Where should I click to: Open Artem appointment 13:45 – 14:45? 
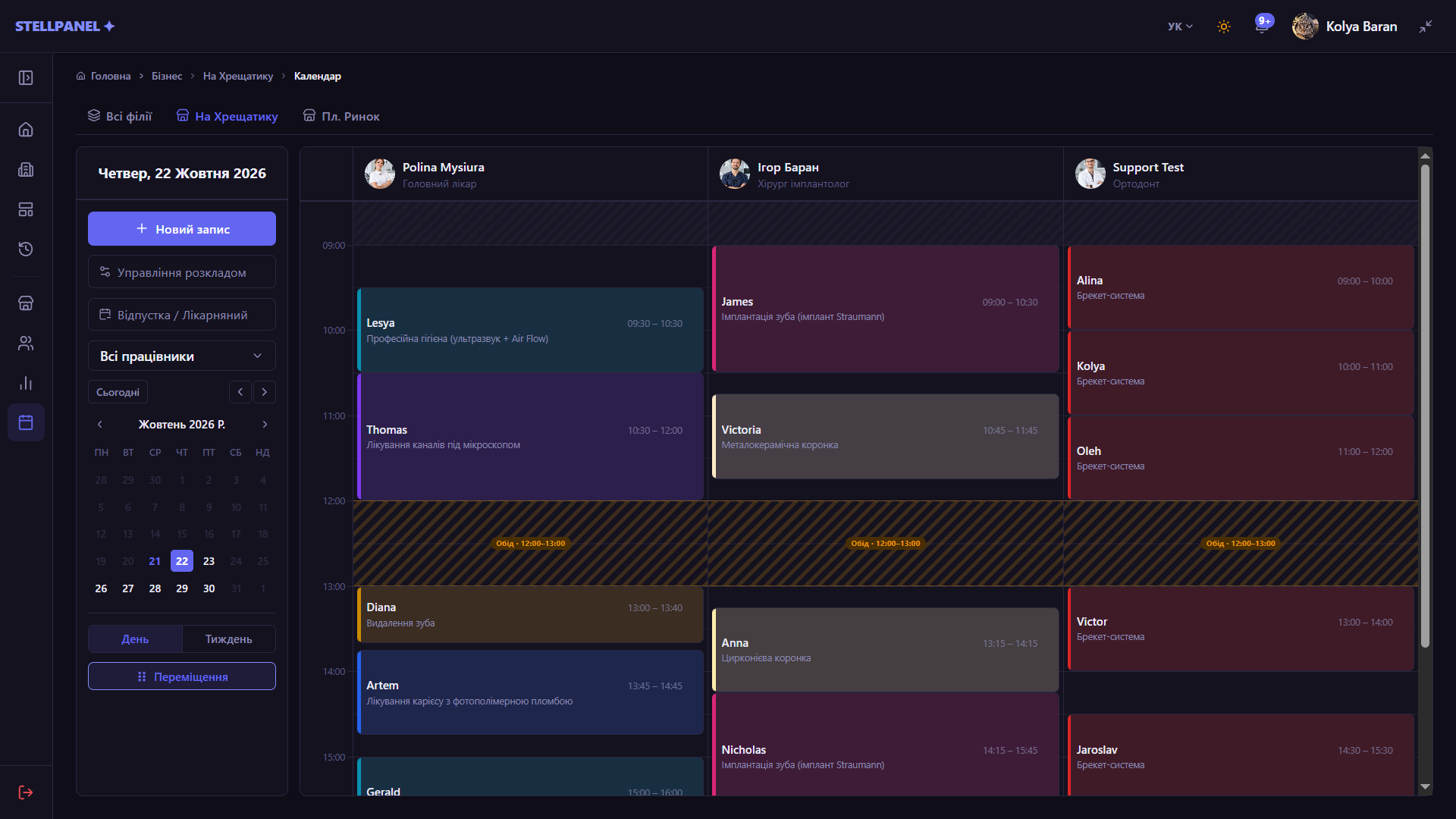click(x=530, y=692)
